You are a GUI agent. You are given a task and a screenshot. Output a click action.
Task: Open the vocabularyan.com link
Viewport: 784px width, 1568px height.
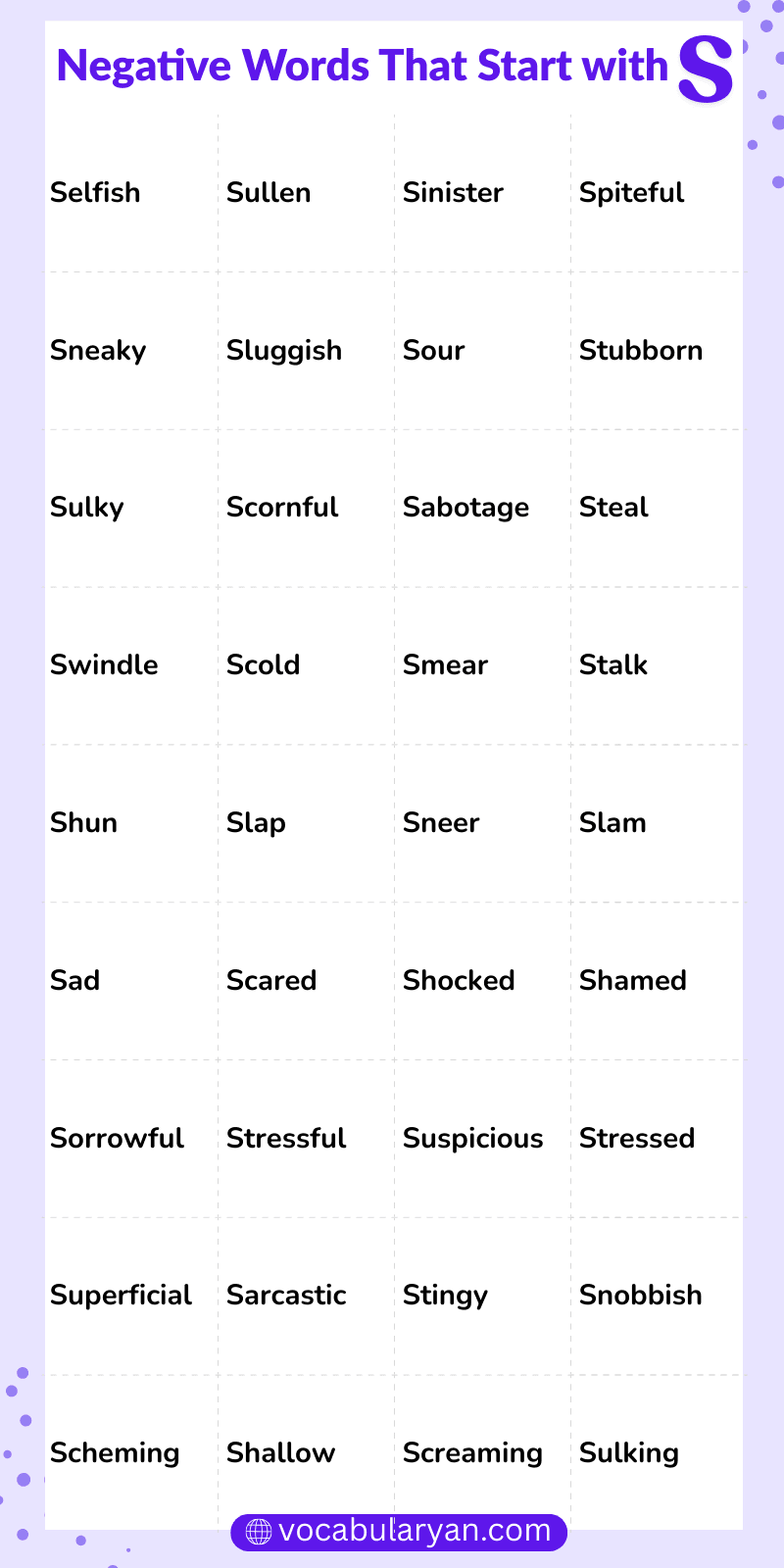(415, 1531)
